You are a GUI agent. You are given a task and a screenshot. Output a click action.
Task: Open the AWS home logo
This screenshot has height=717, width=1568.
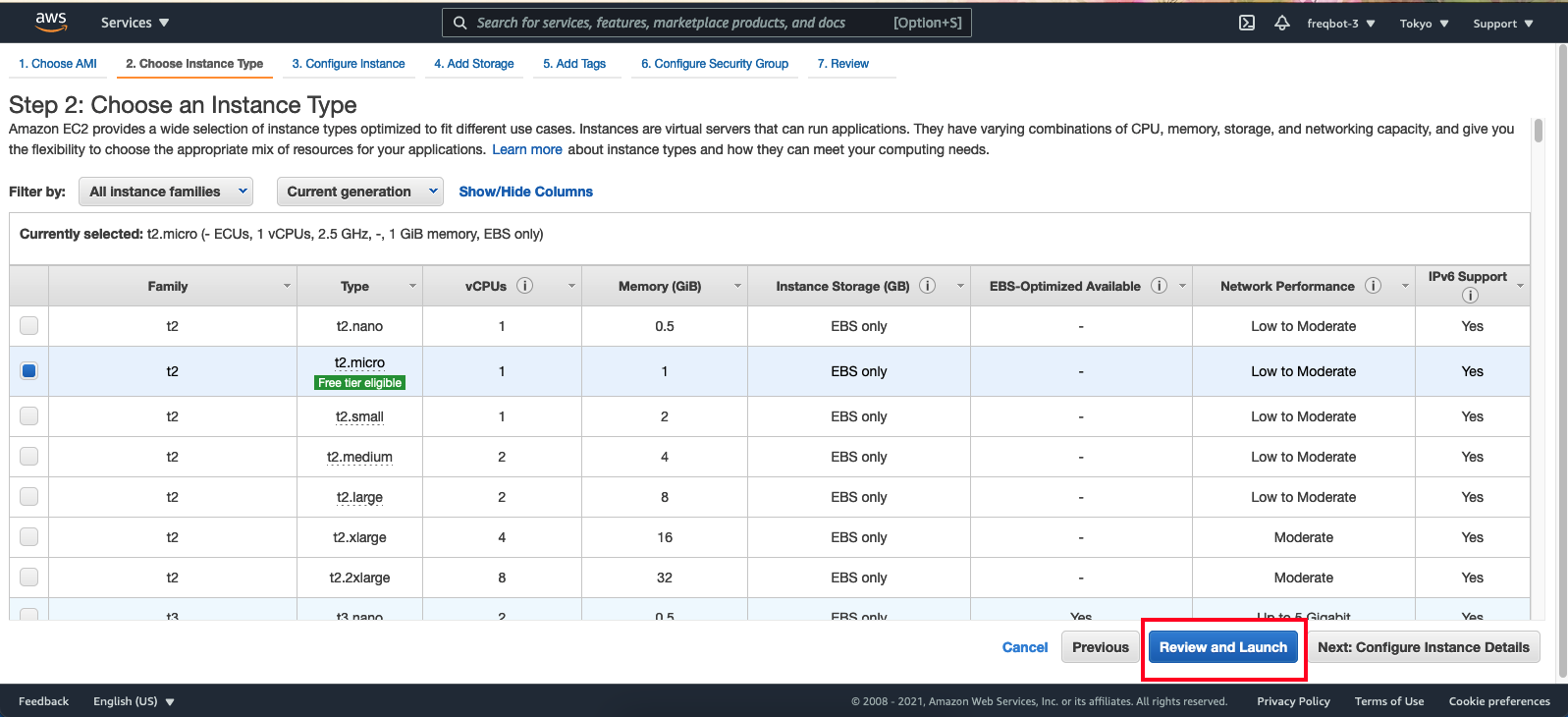[x=50, y=22]
